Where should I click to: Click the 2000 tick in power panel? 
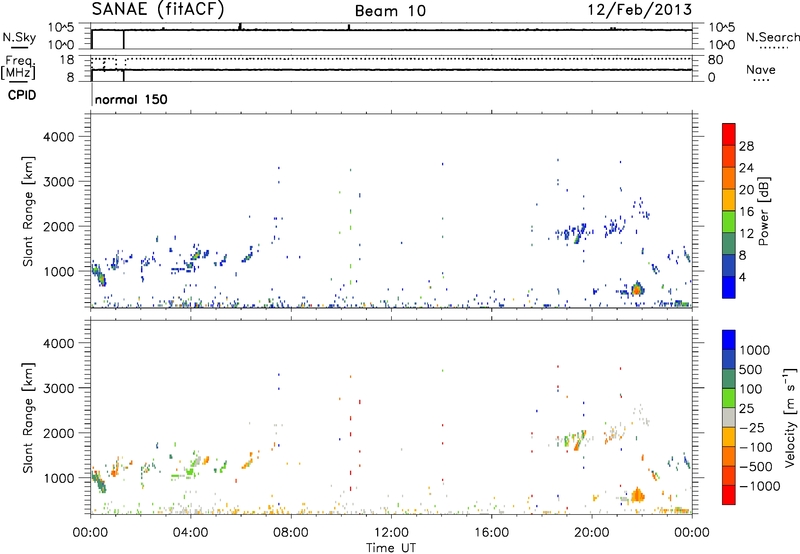tap(59, 226)
